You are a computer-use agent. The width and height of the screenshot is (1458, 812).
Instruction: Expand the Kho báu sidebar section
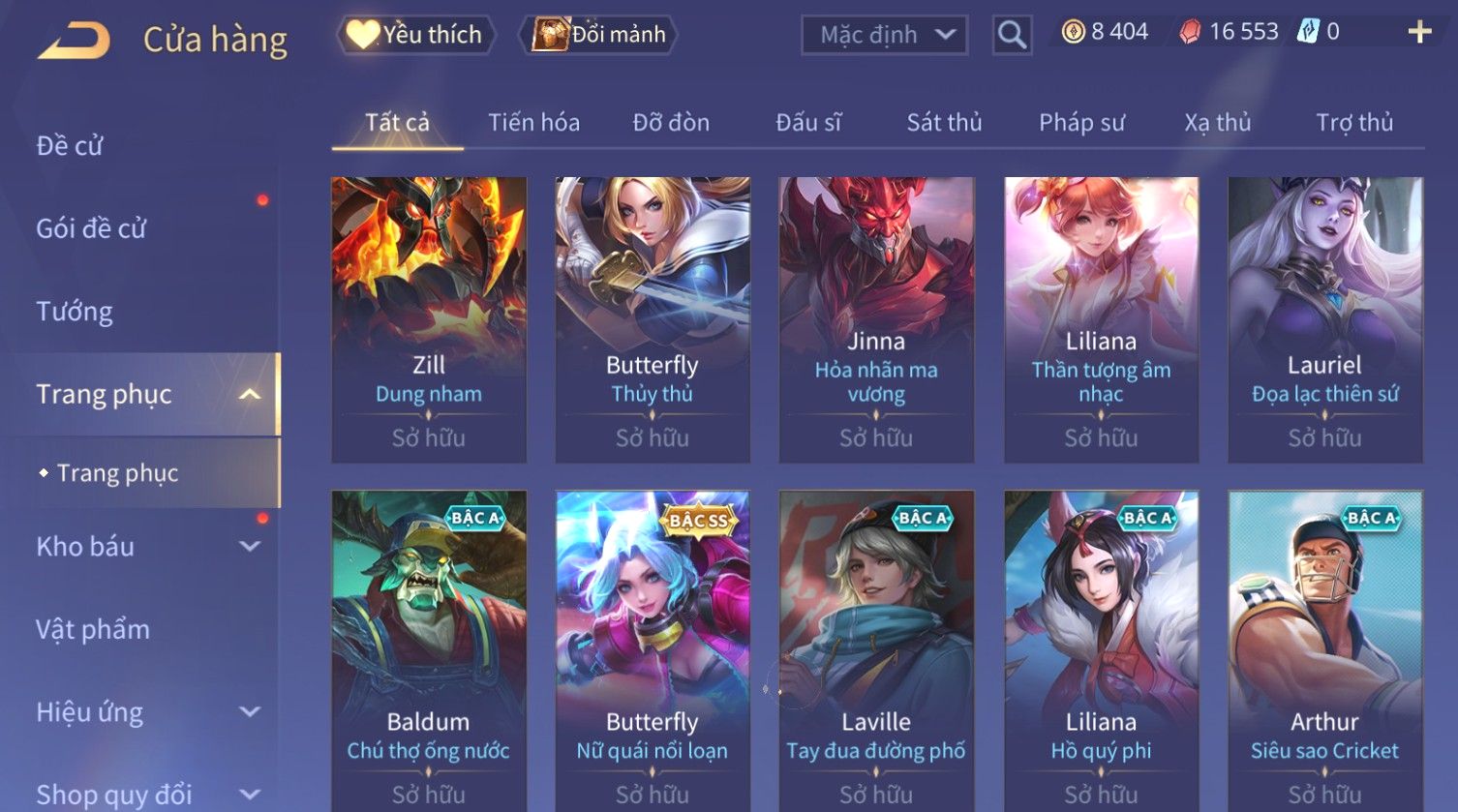[x=249, y=547]
